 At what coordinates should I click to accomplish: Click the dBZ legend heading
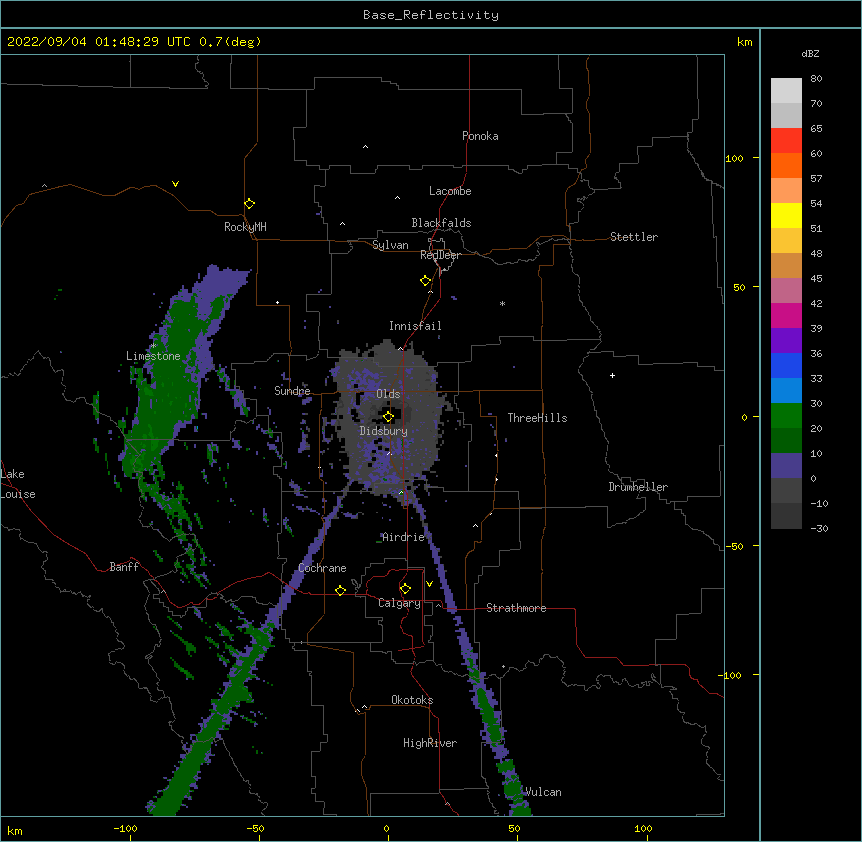pos(810,54)
